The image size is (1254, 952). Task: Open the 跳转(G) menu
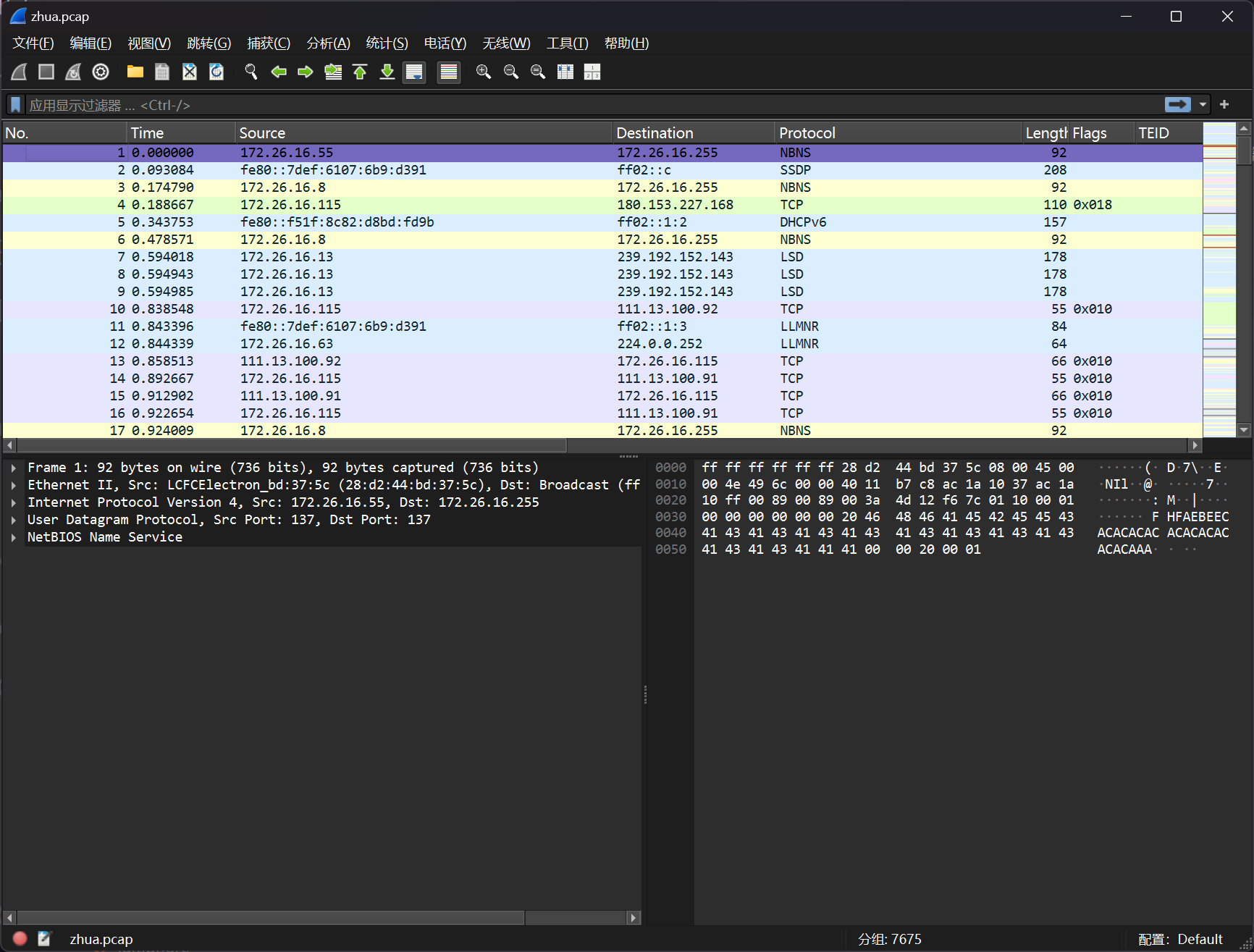tap(209, 43)
